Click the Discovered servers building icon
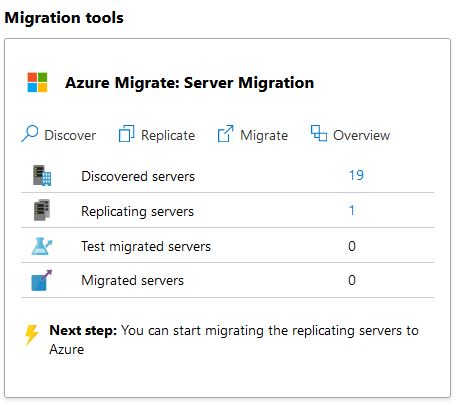Viewport: 471px width, 405px height. (42, 176)
